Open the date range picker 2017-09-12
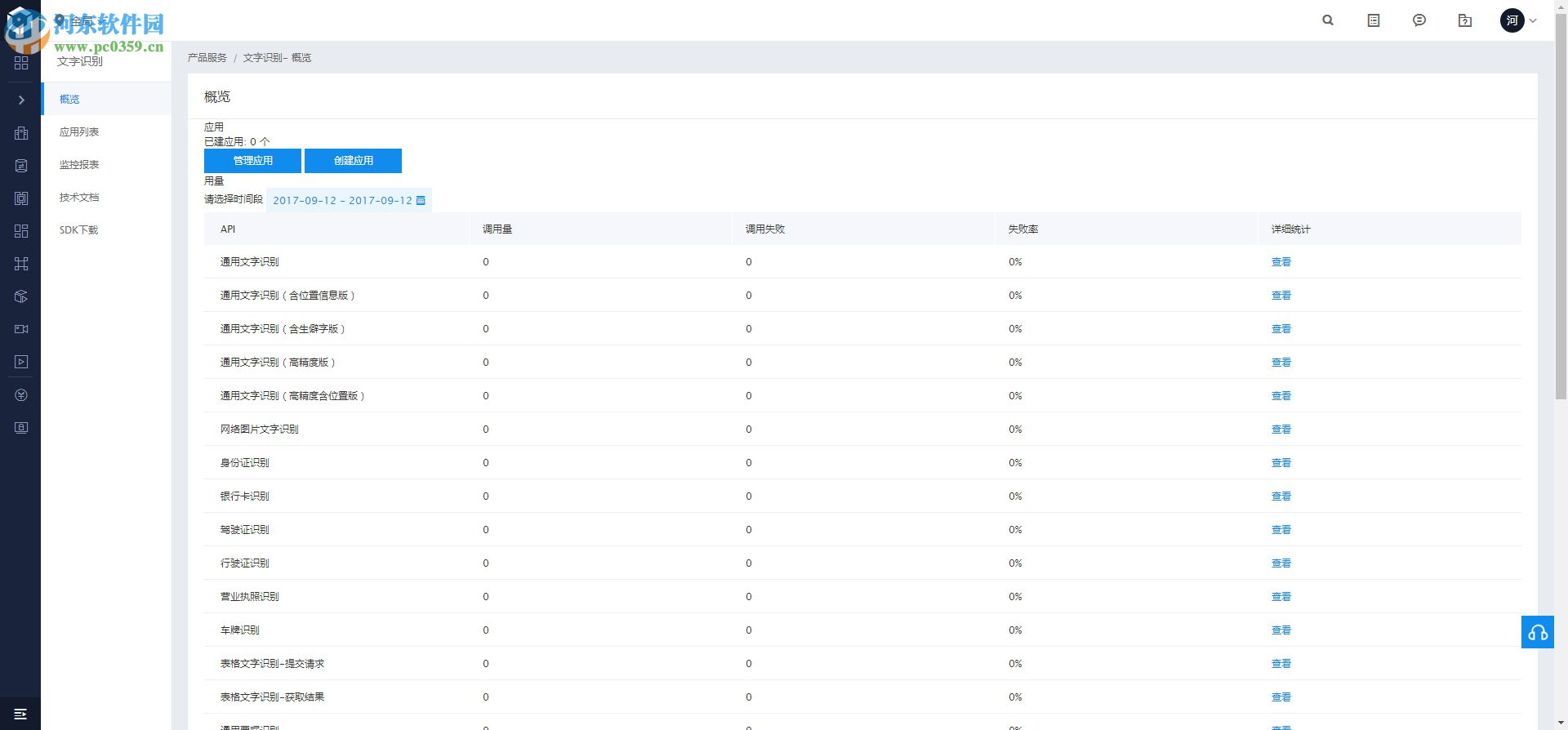The image size is (1568, 730). pyautogui.click(x=349, y=200)
